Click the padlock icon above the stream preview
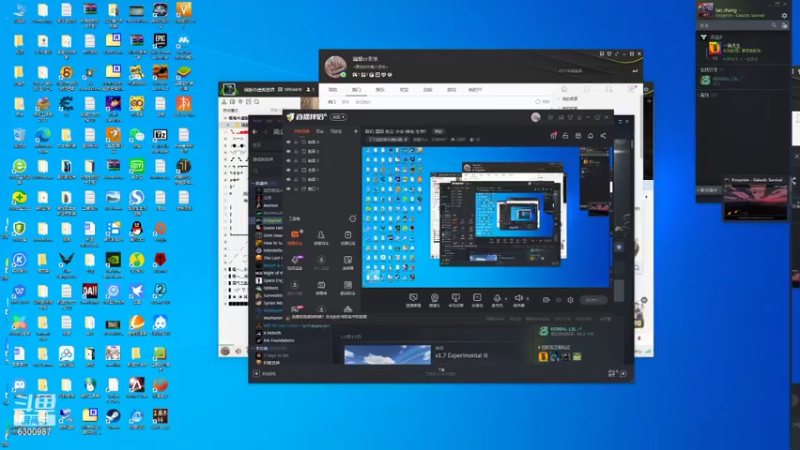The image size is (800, 450). coord(565,136)
